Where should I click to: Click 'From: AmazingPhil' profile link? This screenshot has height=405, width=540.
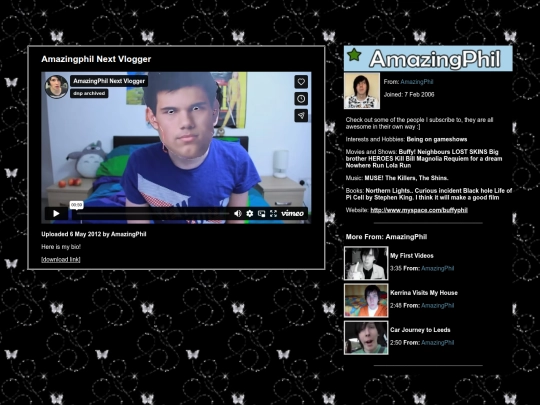[x=417, y=82]
